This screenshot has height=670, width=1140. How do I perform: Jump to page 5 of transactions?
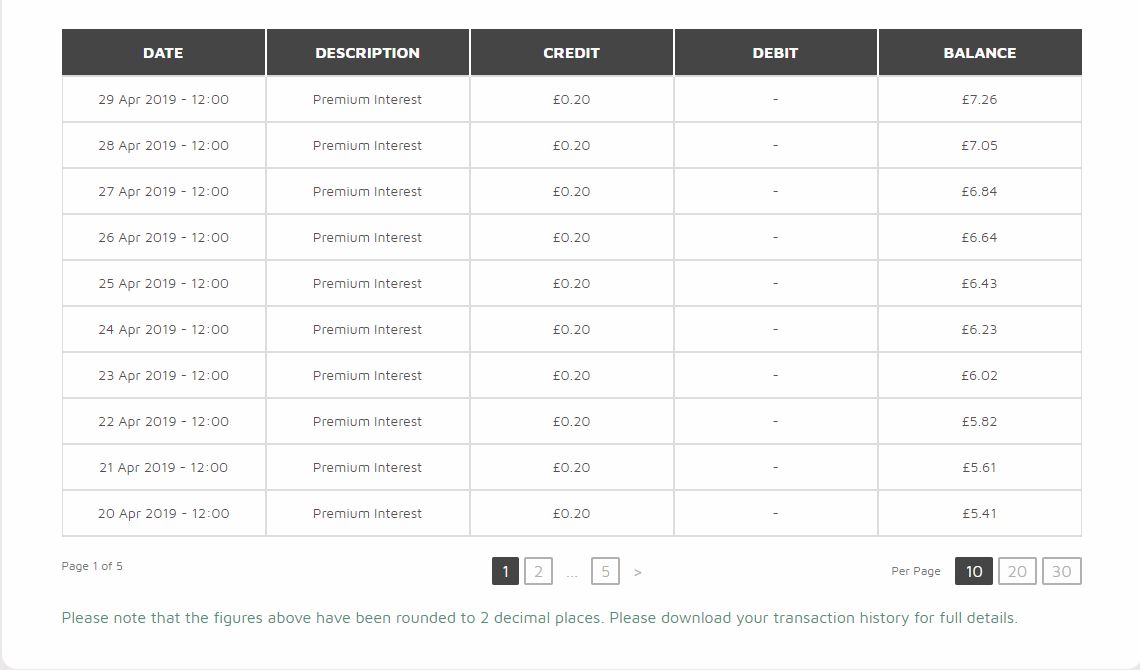[605, 571]
